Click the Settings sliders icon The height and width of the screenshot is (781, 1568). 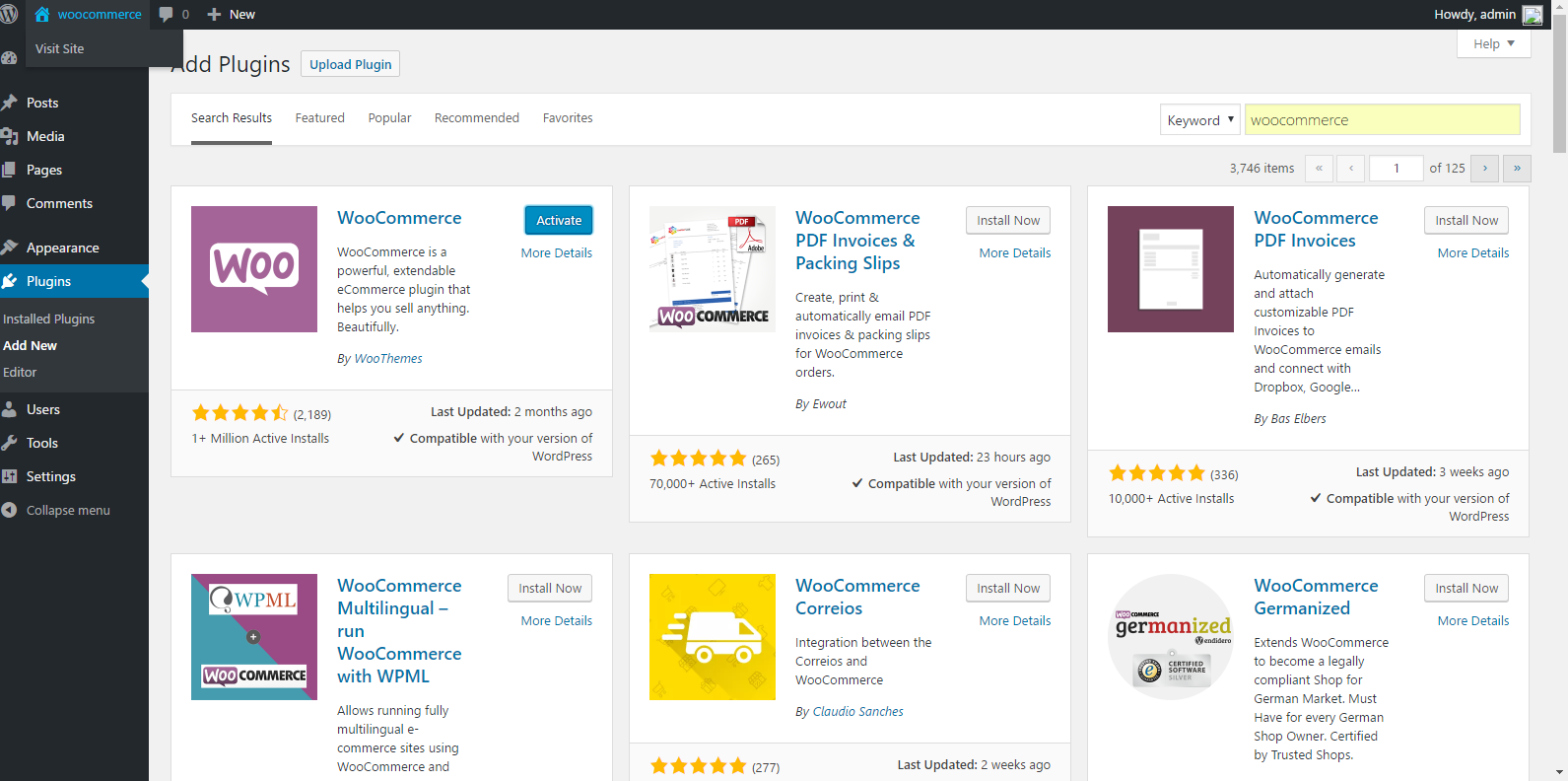click(9, 476)
